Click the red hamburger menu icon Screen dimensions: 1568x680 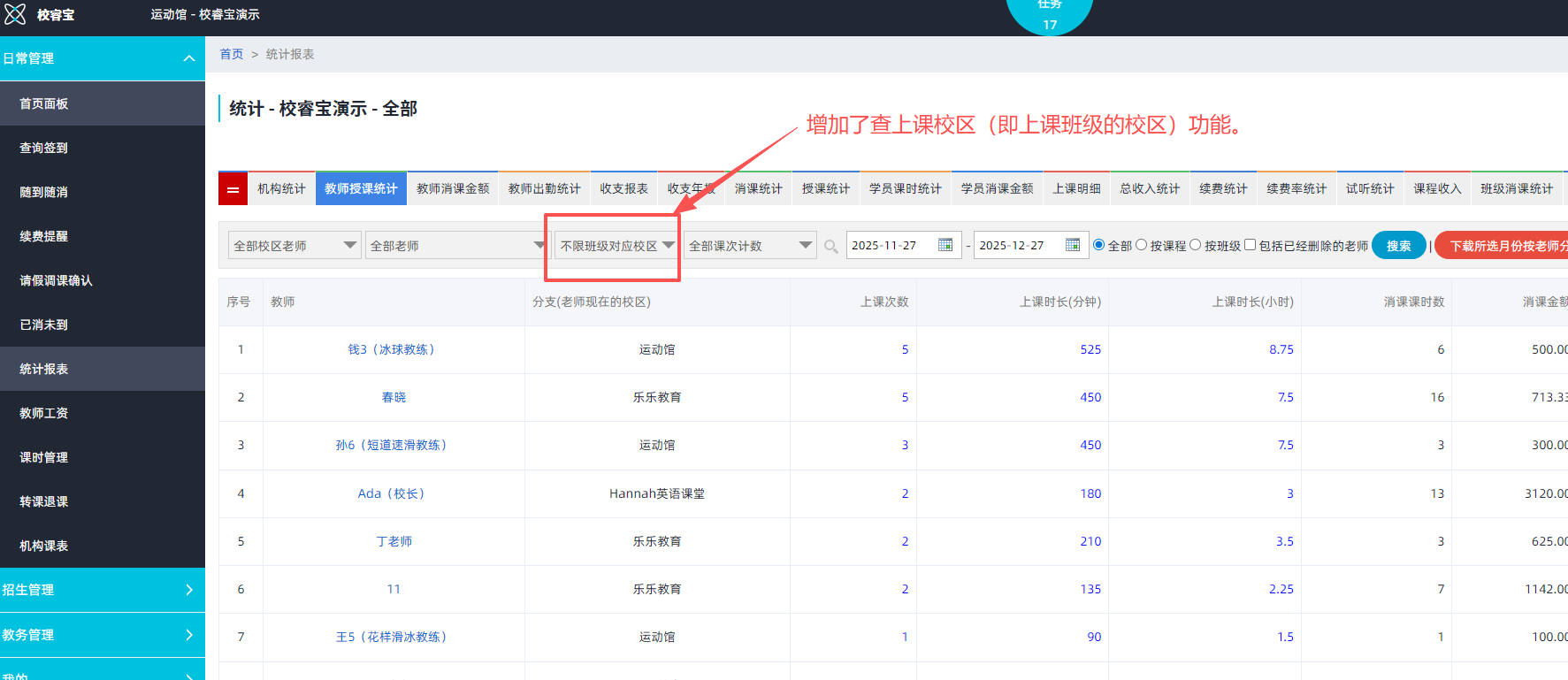233,189
